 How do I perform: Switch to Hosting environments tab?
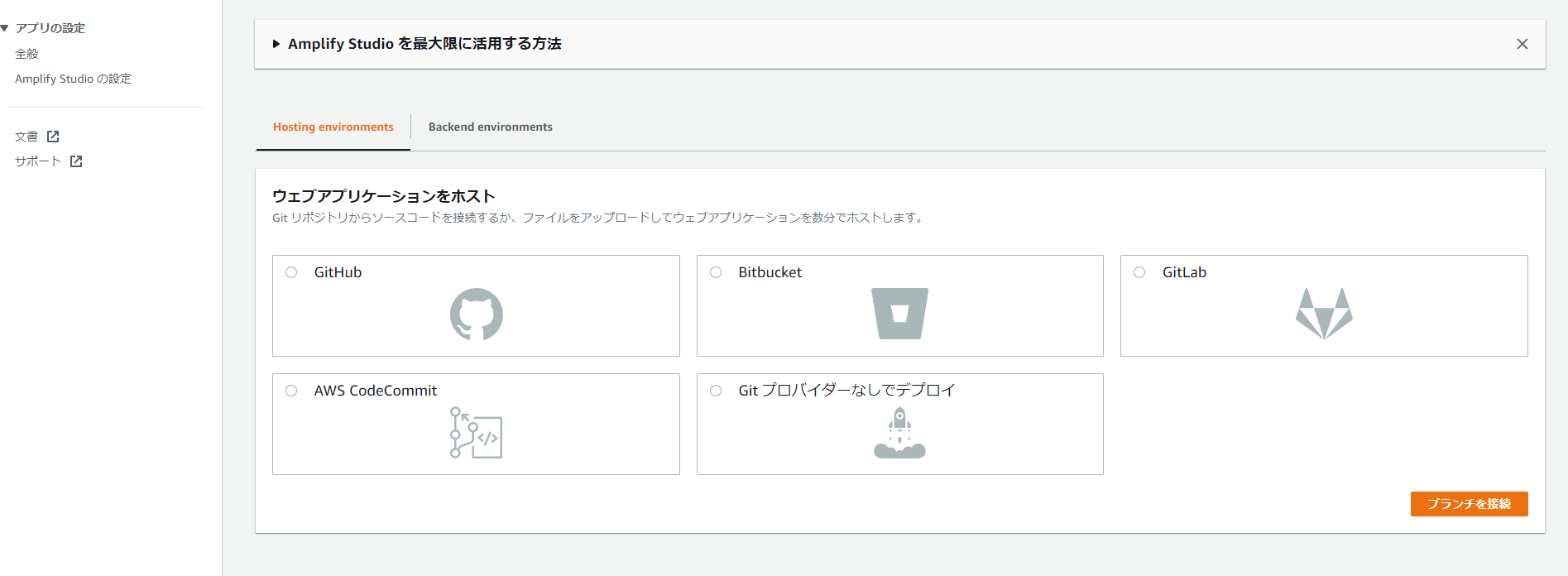[x=333, y=127]
